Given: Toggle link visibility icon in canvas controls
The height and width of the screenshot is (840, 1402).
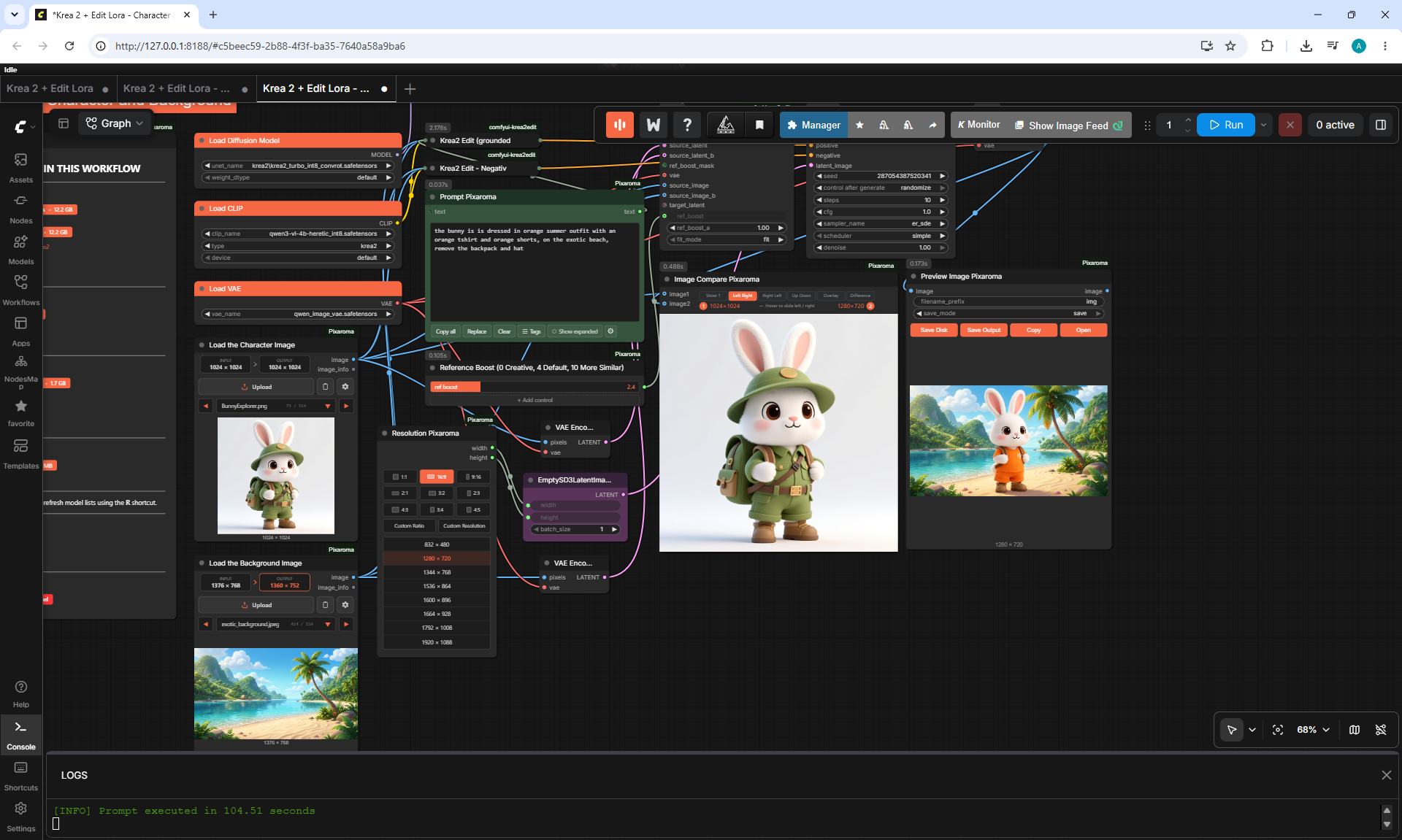Looking at the screenshot, I should 1381,730.
